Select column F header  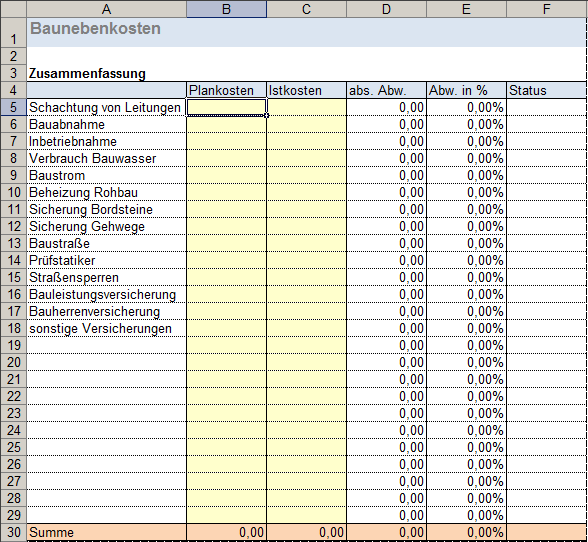546,9
